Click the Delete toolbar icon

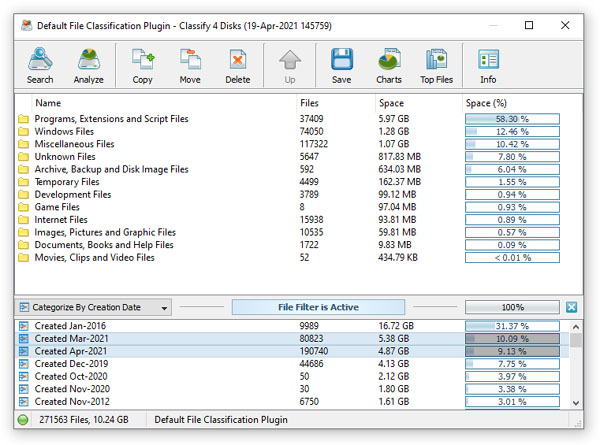click(238, 65)
